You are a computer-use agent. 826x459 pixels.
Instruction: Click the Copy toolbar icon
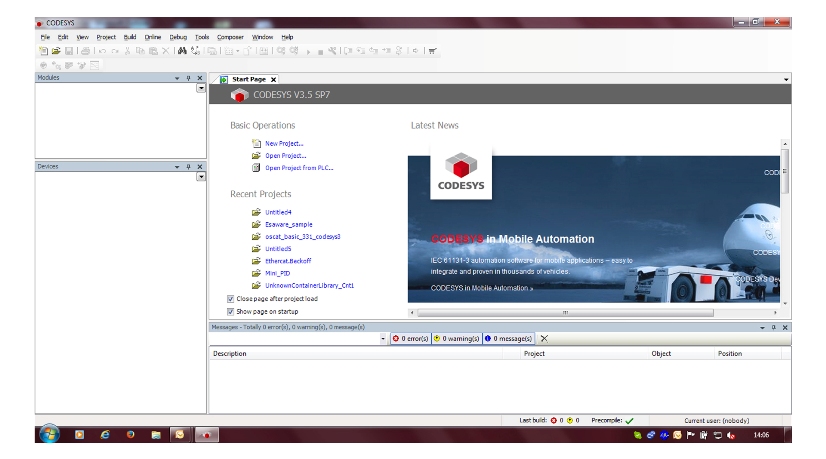point(140,51)
